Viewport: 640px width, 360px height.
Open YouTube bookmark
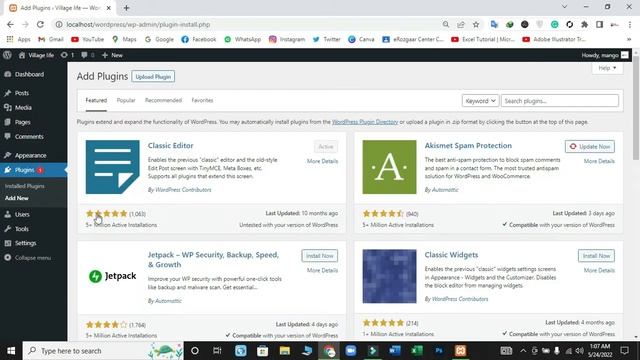(87, 40)
